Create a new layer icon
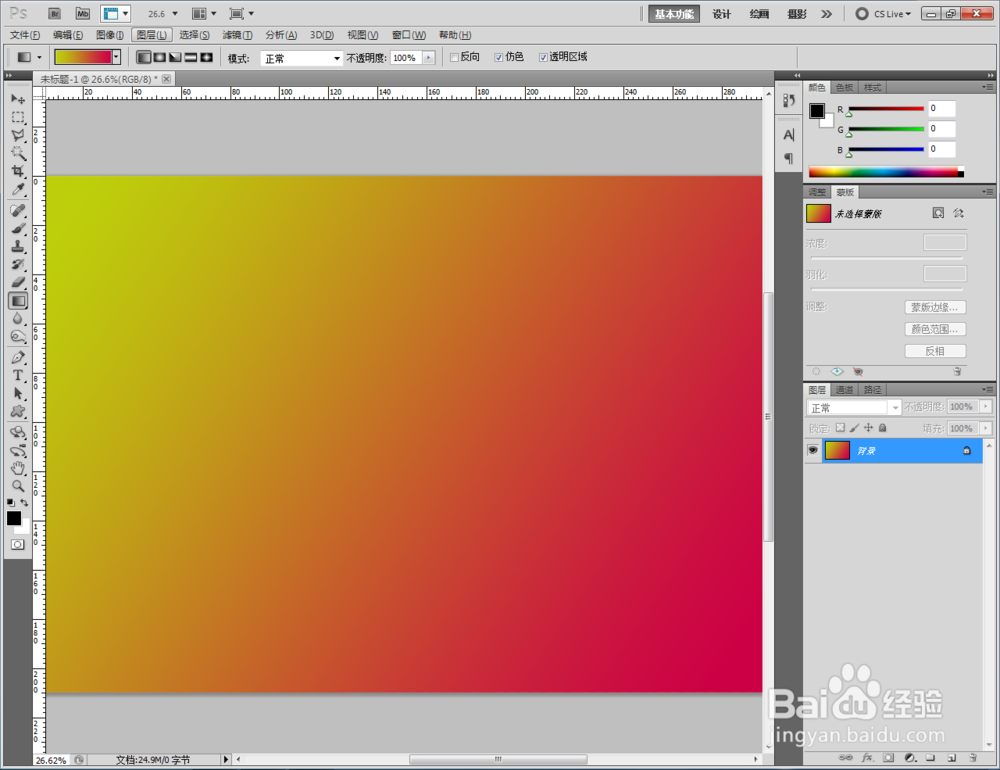Screen dimensions: 1000x770 [x=952, y=758]
